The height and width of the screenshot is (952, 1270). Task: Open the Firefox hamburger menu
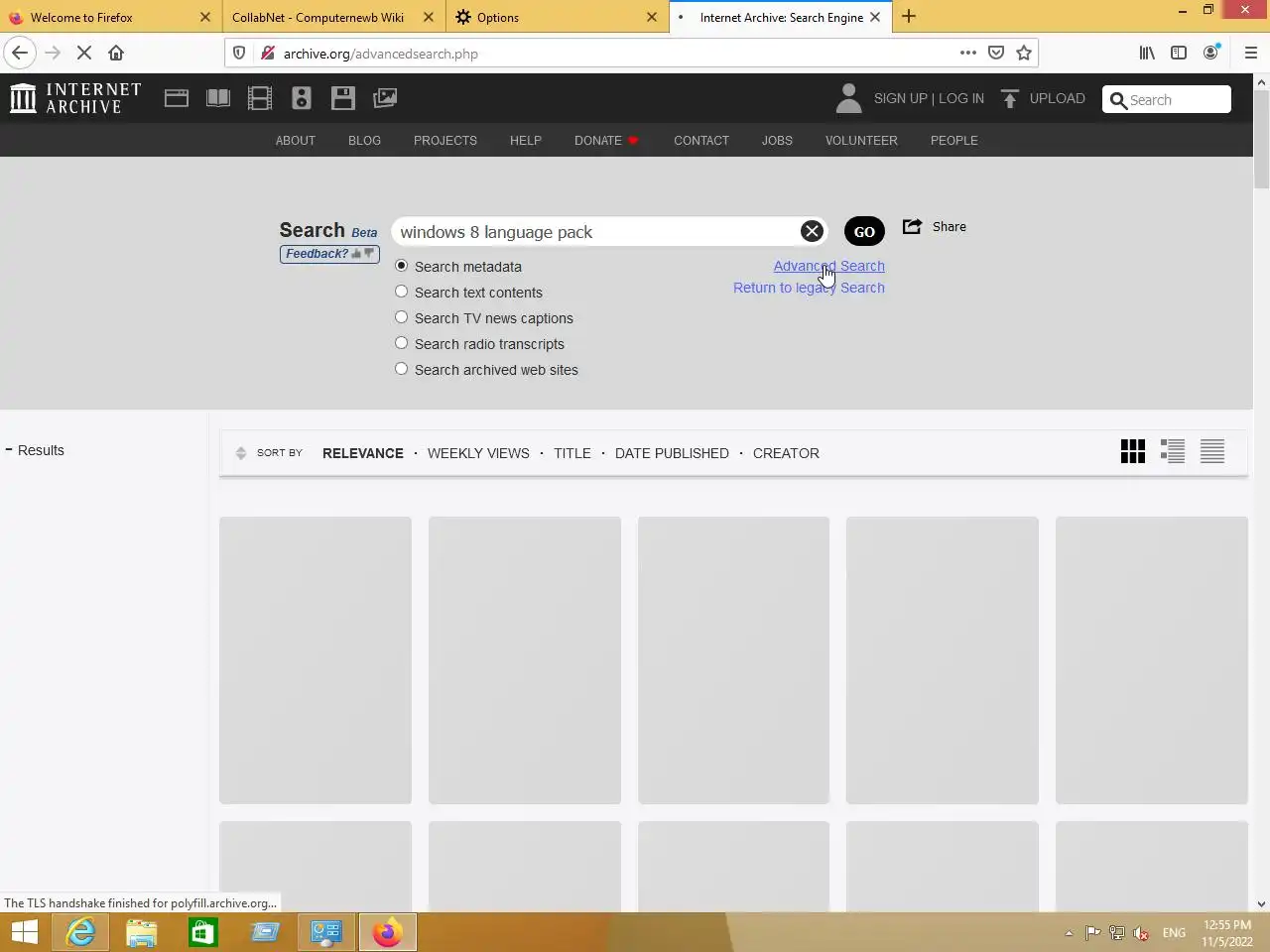[1250, 53]
